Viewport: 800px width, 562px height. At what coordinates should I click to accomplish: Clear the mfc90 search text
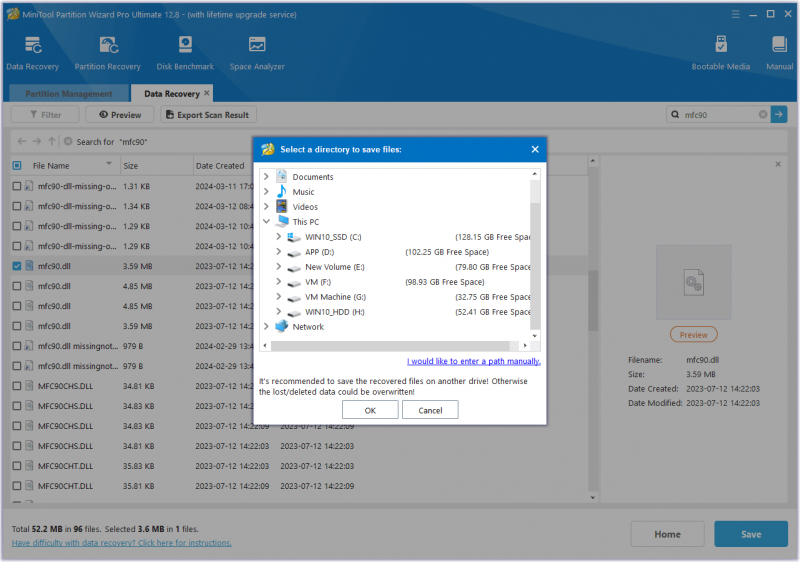coord(763,115)
